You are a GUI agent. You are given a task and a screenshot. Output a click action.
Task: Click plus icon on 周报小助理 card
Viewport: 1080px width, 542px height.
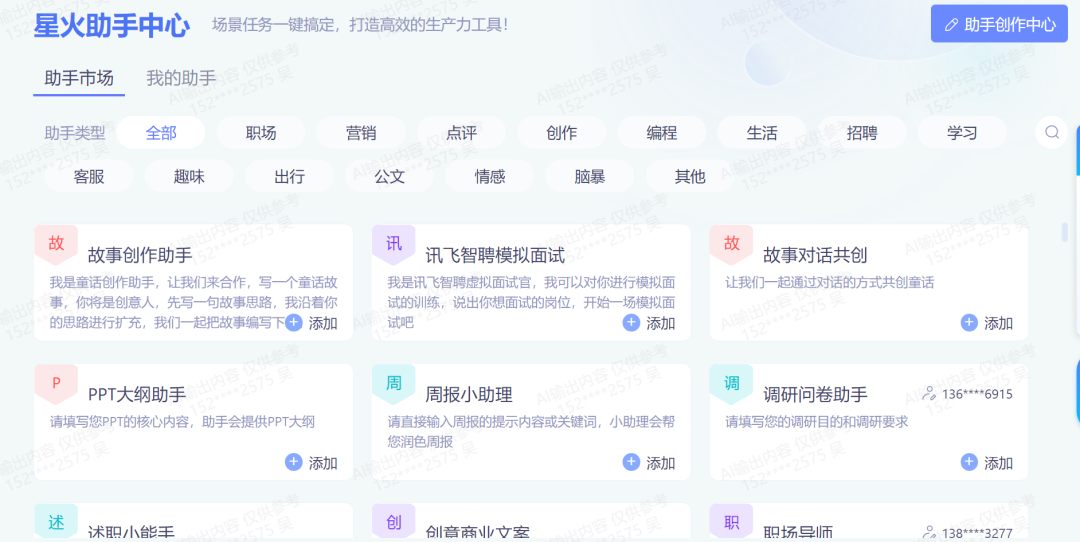pyautogui.click(x=631, y=462)
